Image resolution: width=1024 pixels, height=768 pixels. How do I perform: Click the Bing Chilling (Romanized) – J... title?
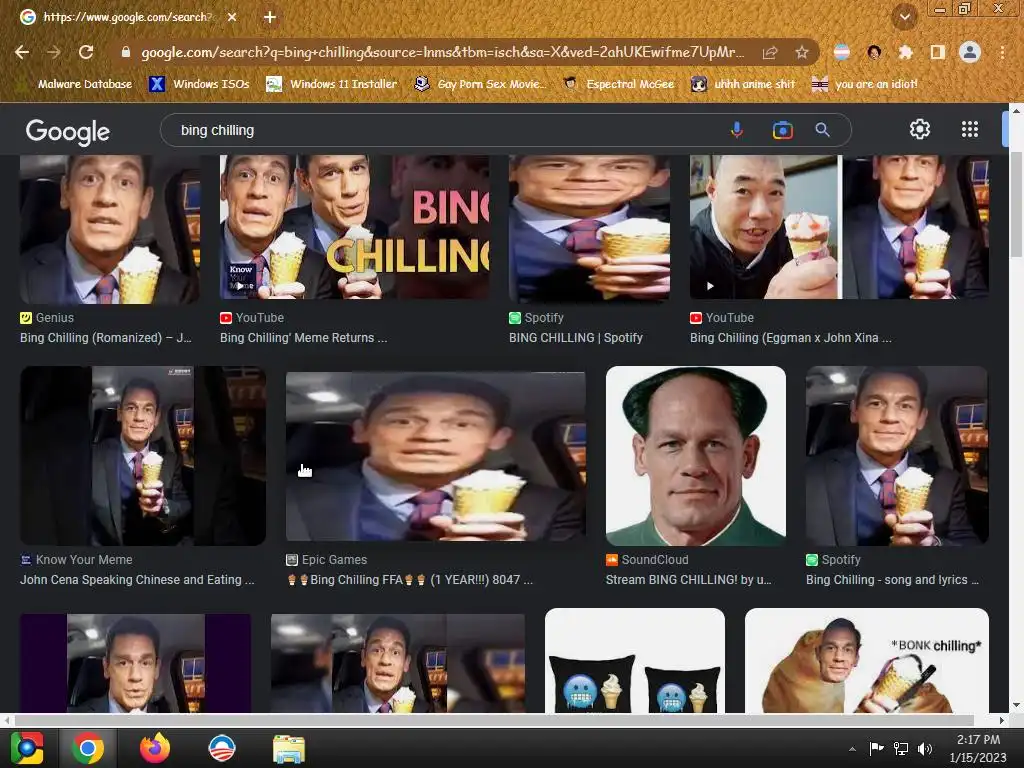[x=106, y=338]
